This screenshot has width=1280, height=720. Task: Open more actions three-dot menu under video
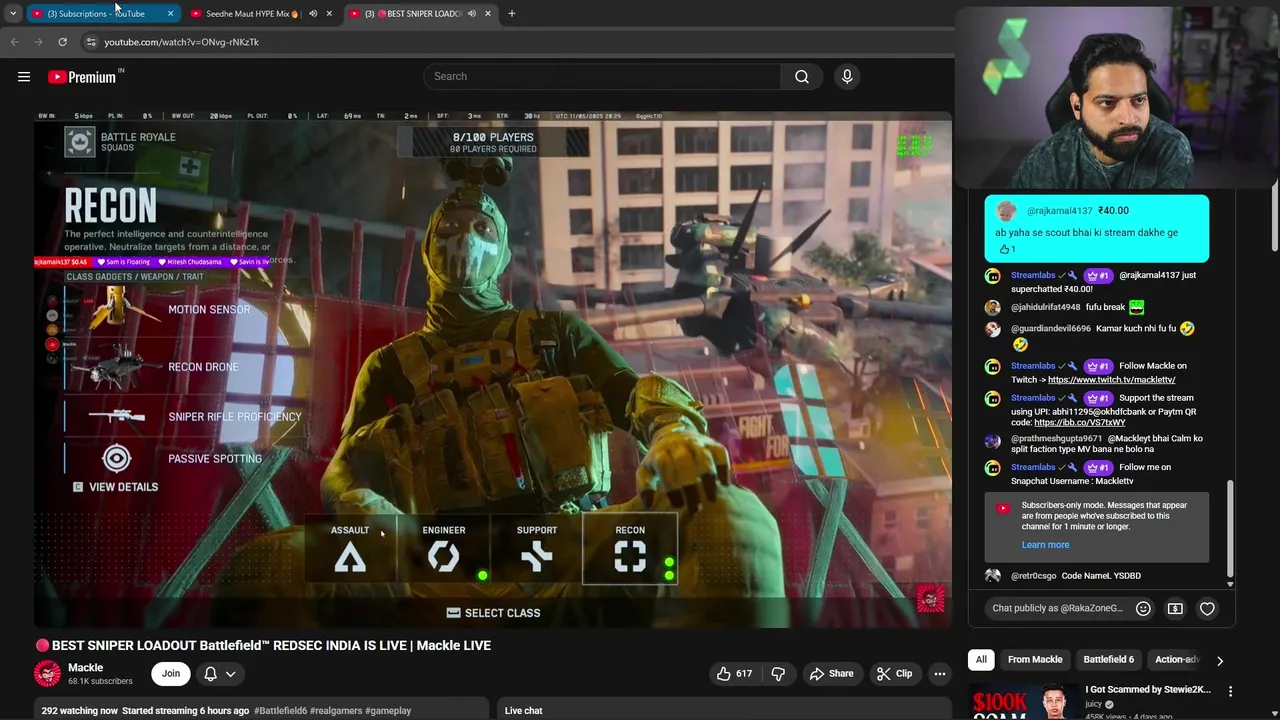pos(939,674)
